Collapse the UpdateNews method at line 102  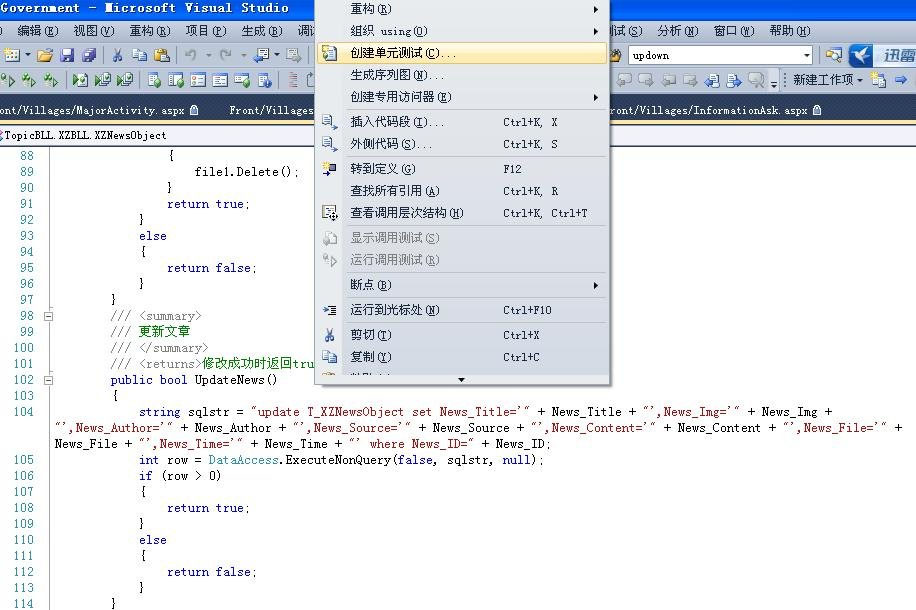(49, 380)
